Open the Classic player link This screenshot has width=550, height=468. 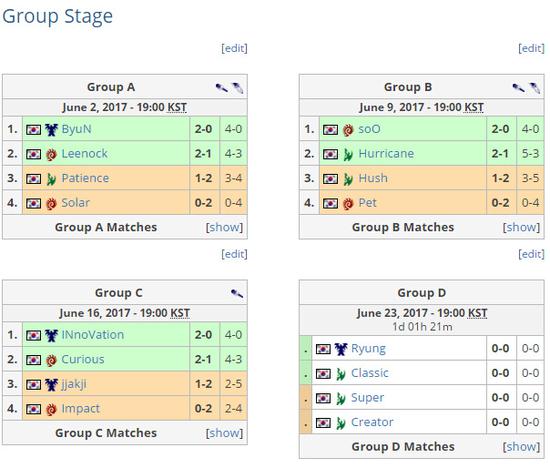point(370,373)
